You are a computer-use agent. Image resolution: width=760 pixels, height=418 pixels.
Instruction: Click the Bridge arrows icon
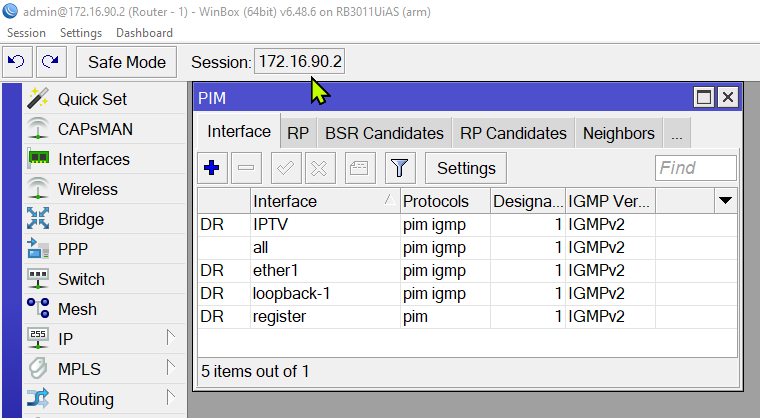pyautogui.click(x=38, y=219)
